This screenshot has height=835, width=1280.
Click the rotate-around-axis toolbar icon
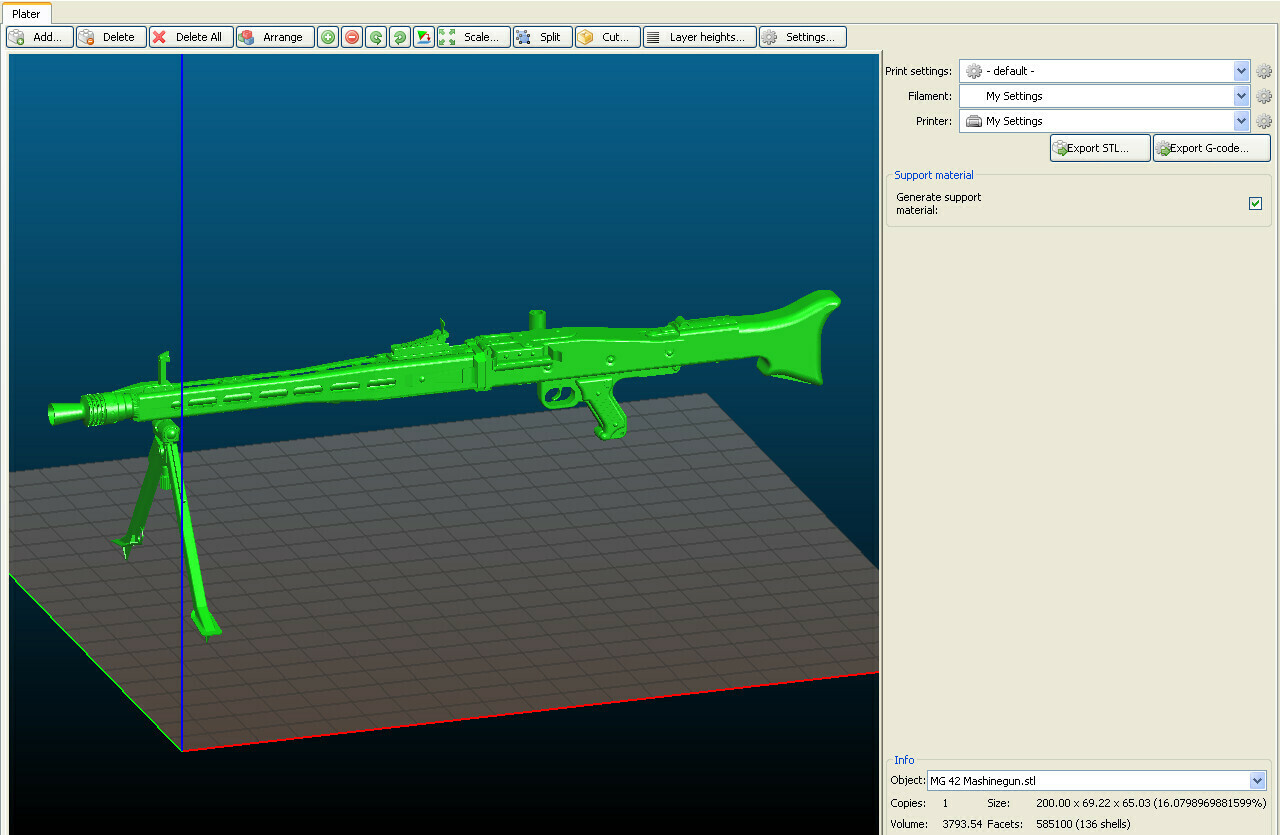tap(424, 37)
